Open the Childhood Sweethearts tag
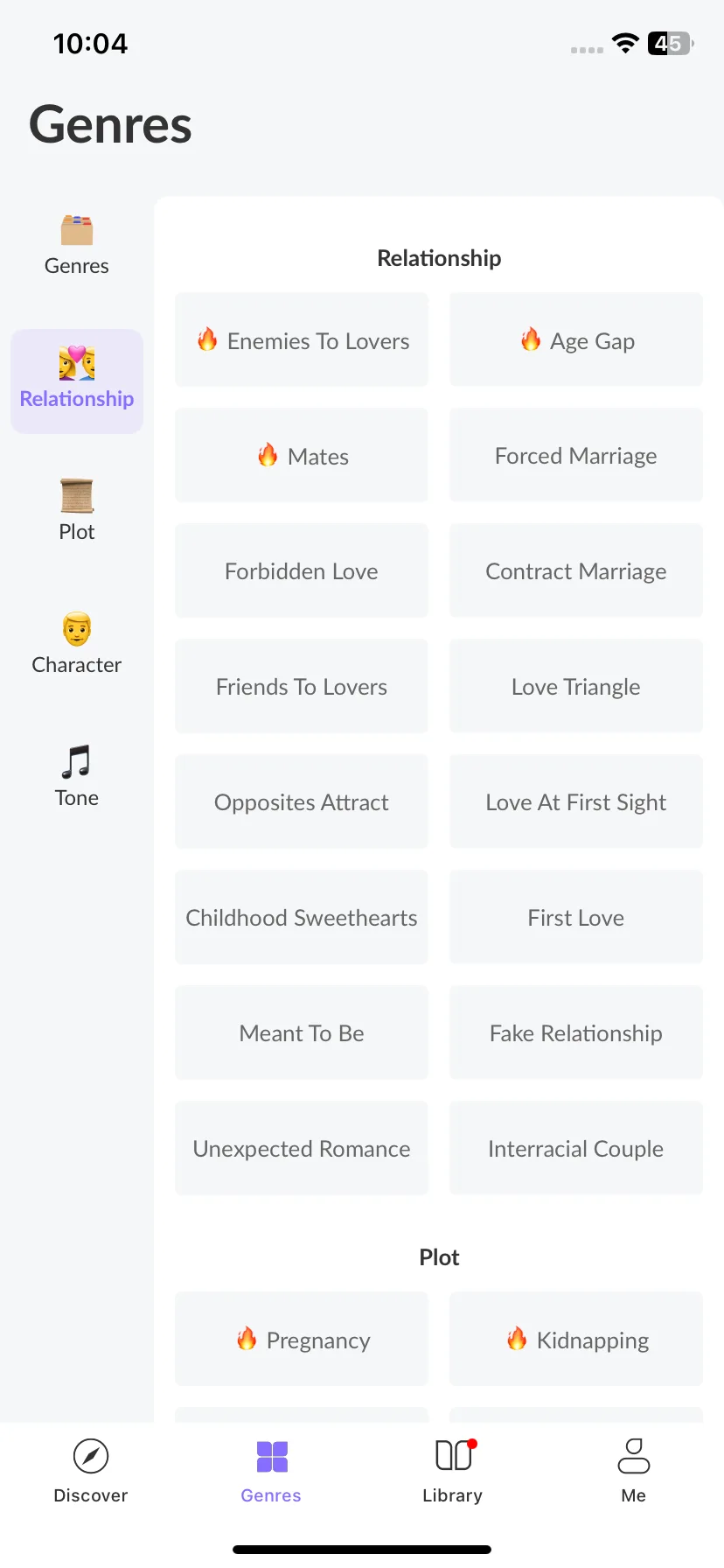The height and width of the screenshot is (1568, 724). pos(302,917)
